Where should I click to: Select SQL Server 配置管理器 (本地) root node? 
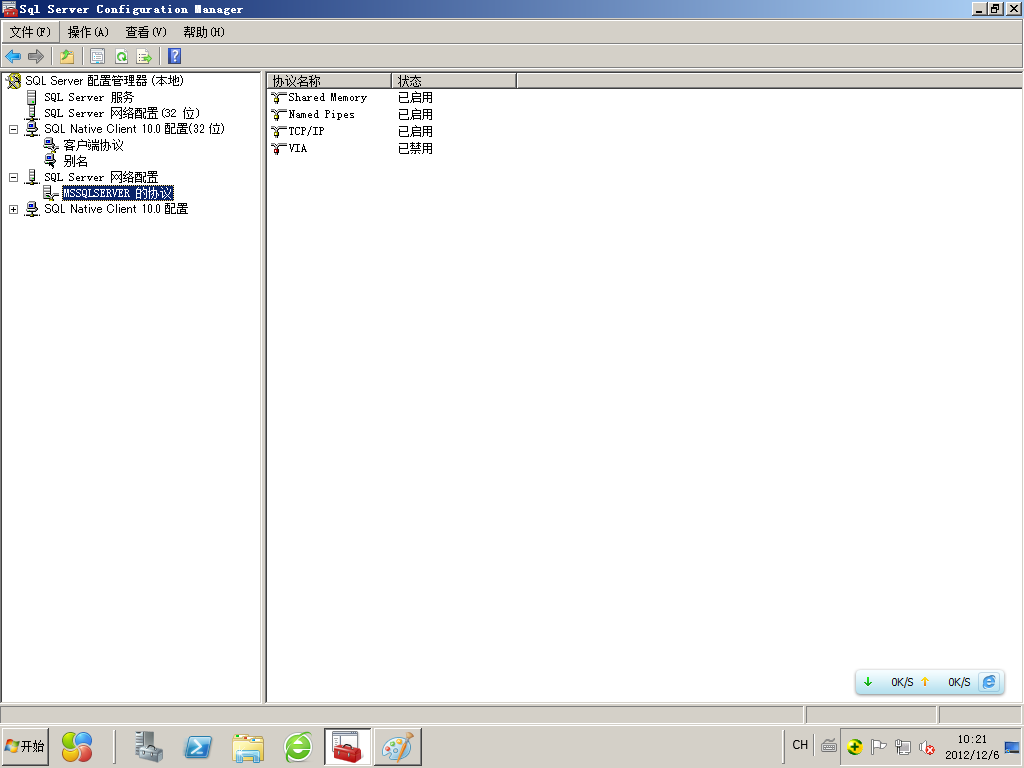tap(104, 81)
